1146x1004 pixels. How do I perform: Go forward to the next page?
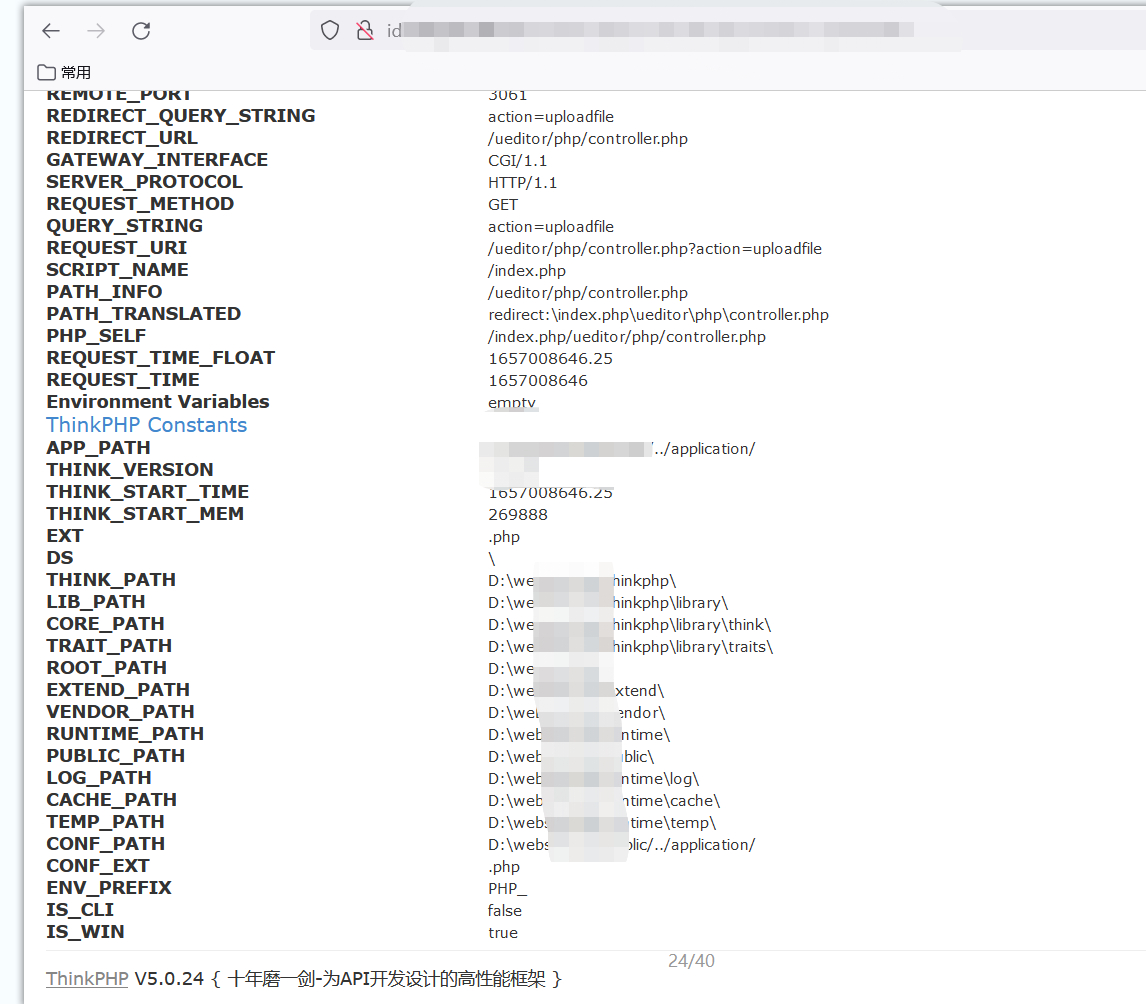click(x=96, y=31)
